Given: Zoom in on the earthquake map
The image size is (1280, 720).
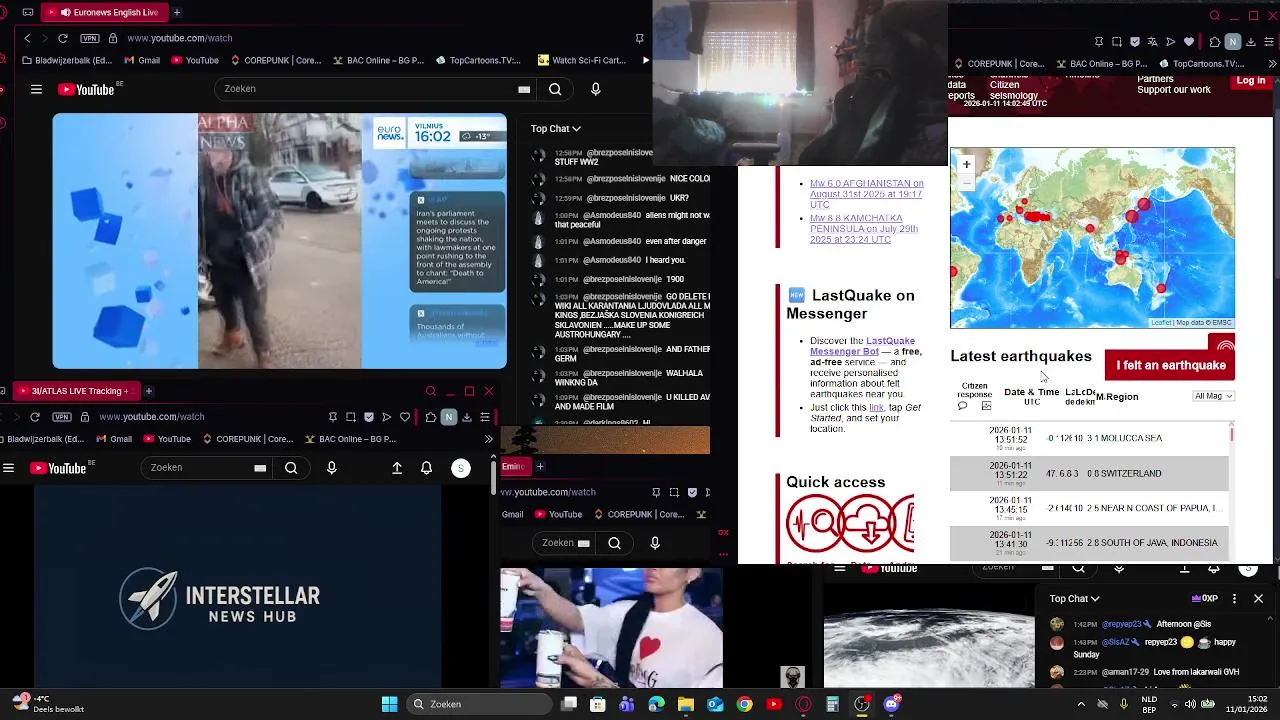Looking at the screenshot, I should [x=966, y=164].
